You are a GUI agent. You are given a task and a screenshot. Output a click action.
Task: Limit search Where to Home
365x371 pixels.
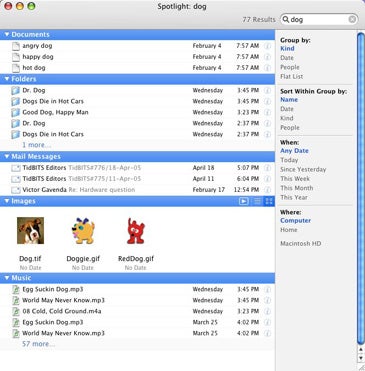click(289, 230)
